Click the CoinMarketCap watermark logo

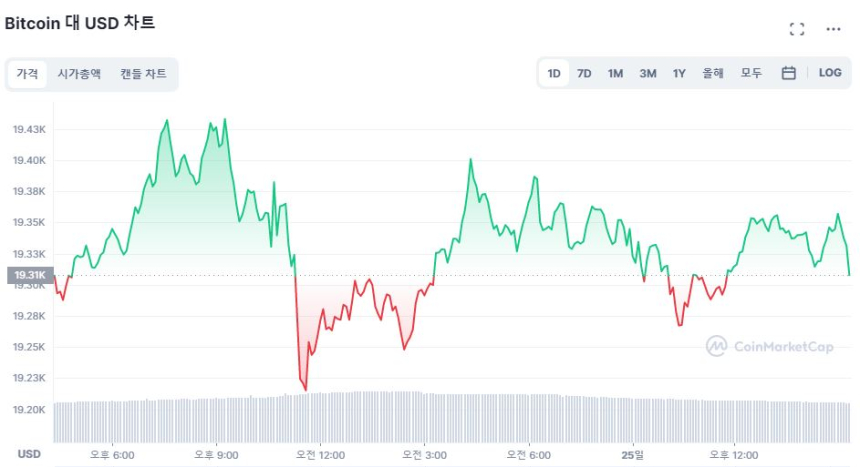pyautogui.click(x=769, y=346)
